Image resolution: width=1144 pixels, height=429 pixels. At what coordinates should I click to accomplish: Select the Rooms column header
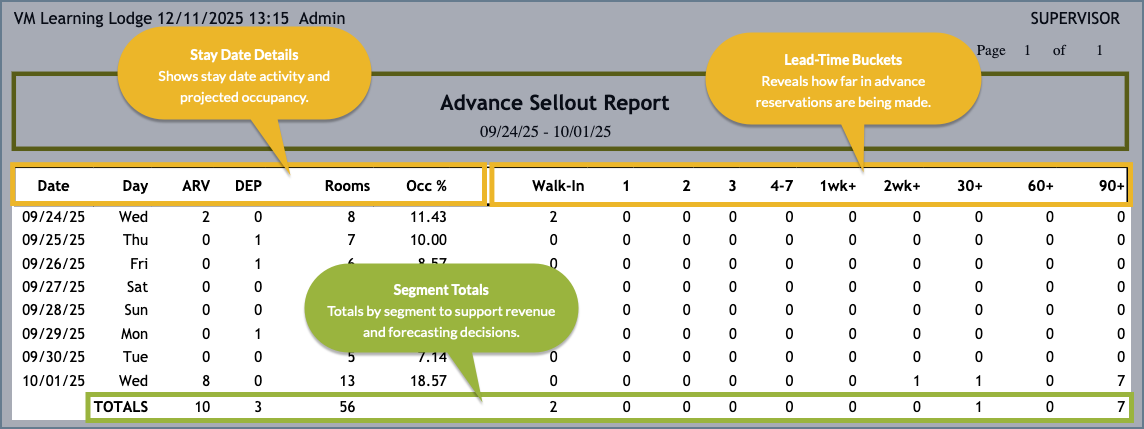[x=347, y=186]
